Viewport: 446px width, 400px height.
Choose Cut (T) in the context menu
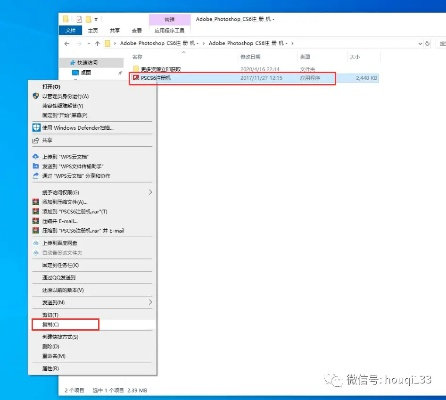click(50, 315)
